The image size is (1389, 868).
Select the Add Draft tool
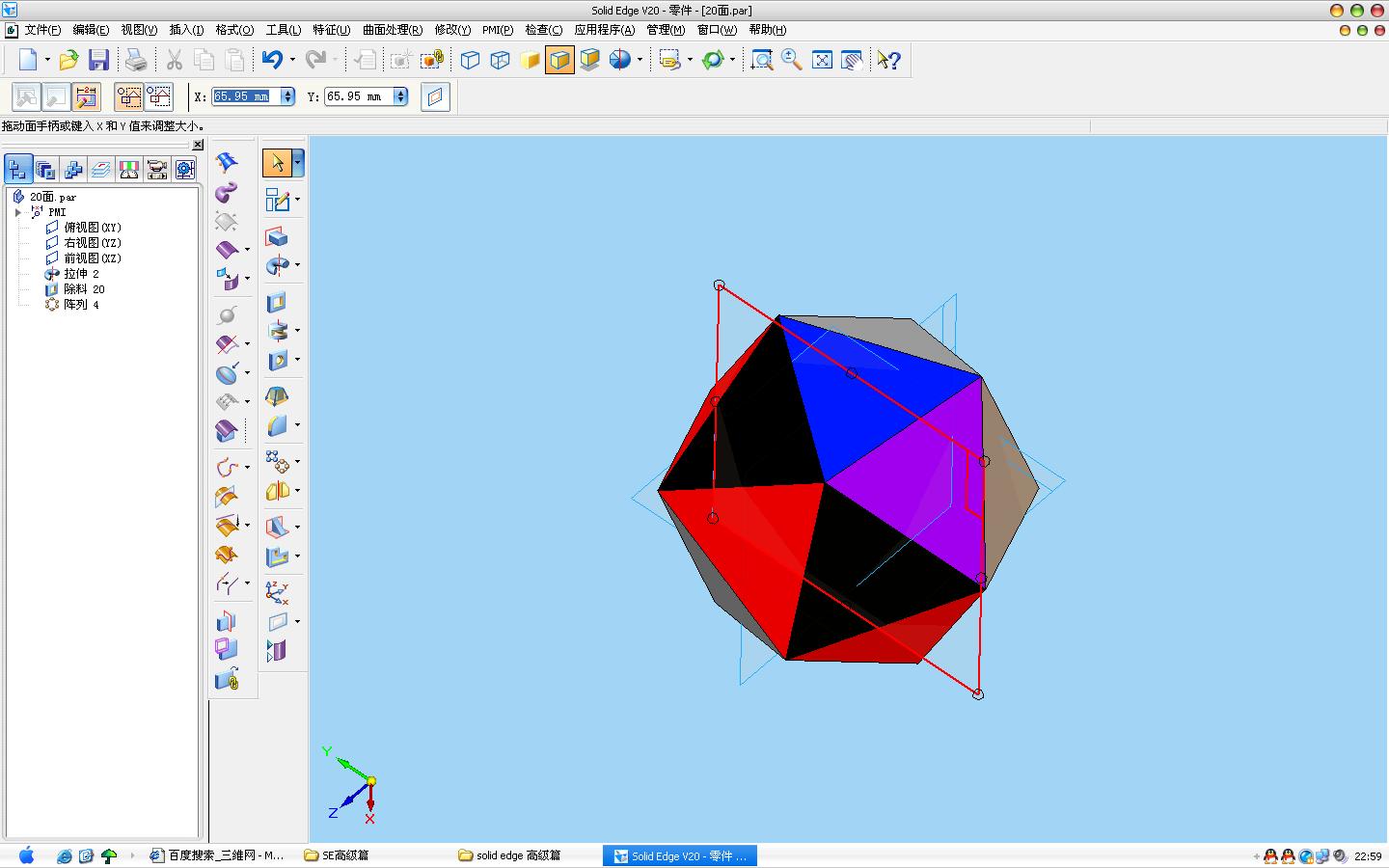277,396
